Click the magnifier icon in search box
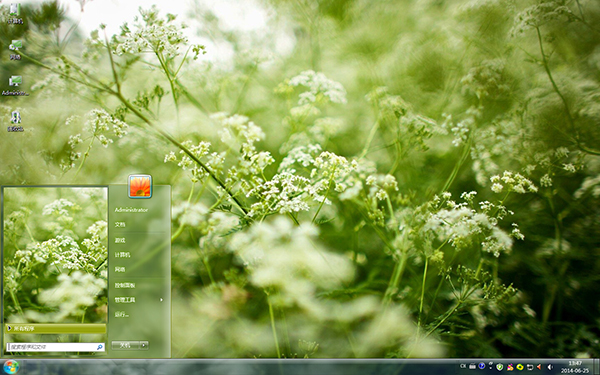The height and width of the screenshot is (375, 600). point(99,347)
